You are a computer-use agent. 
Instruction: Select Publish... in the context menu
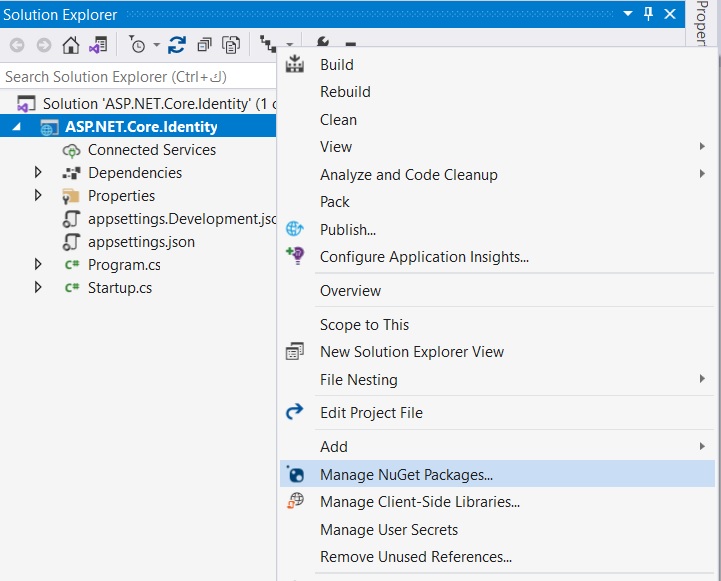pyautogui.click(x=497, y=229)
